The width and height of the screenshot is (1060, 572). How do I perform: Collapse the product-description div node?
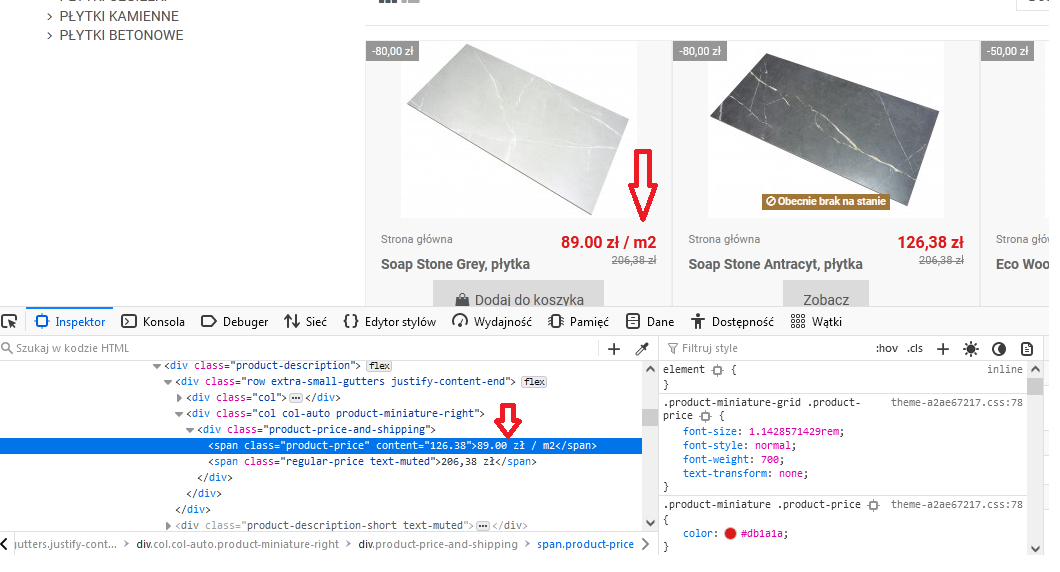[x=157, y=366]
